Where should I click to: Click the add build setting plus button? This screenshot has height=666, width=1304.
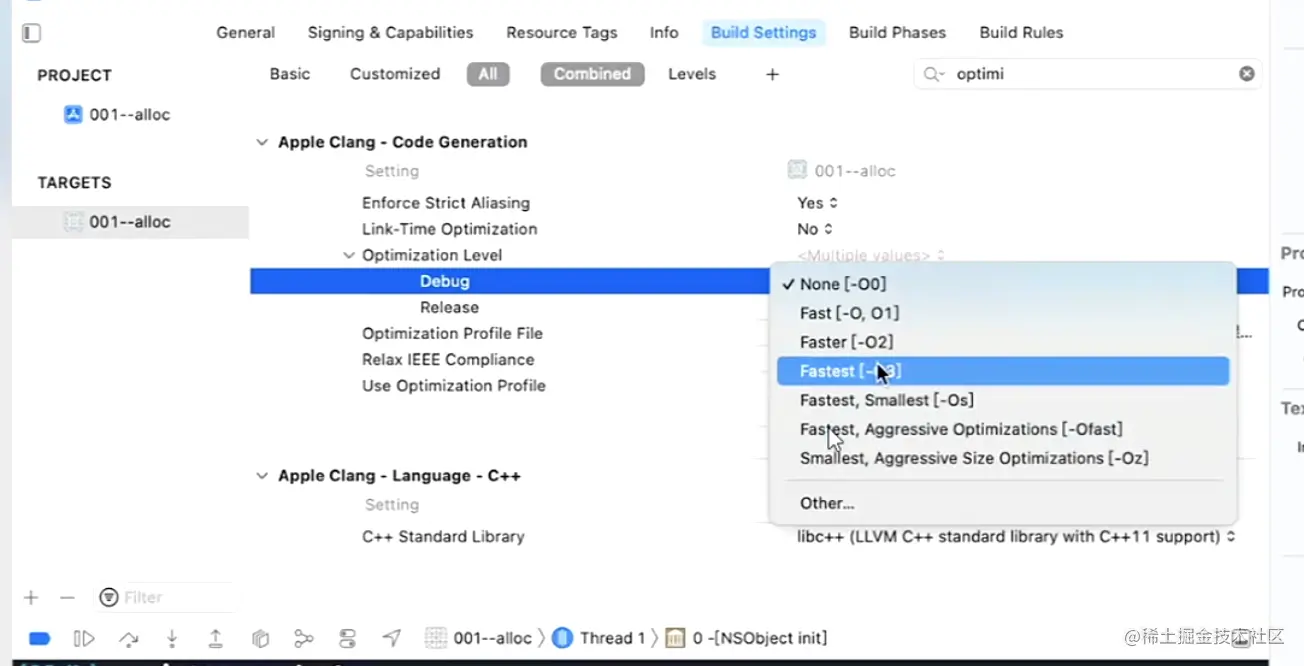[772, 74]
